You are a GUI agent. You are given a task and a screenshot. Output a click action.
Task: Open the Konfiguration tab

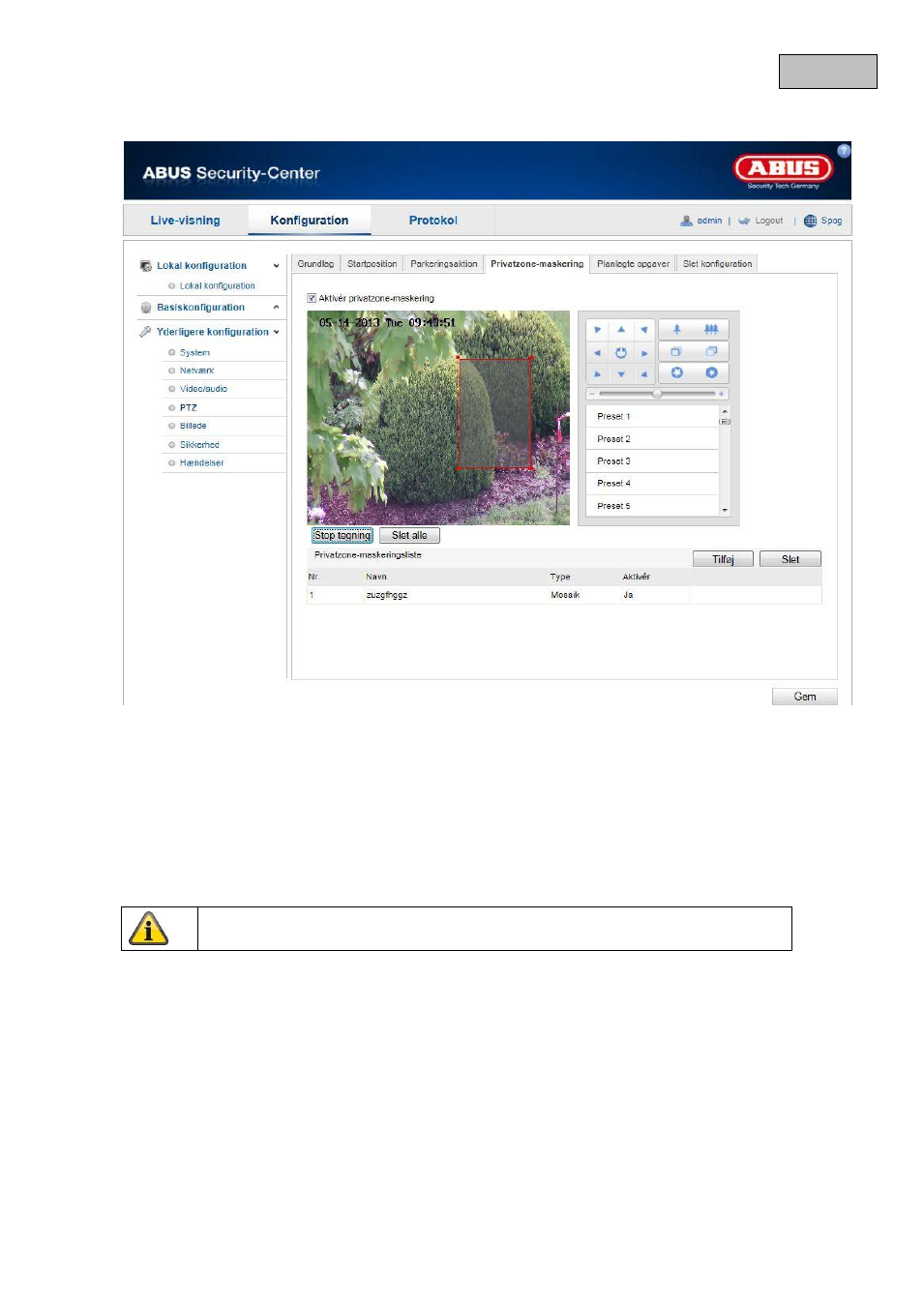pyautogui.click(x=310, y=221)
